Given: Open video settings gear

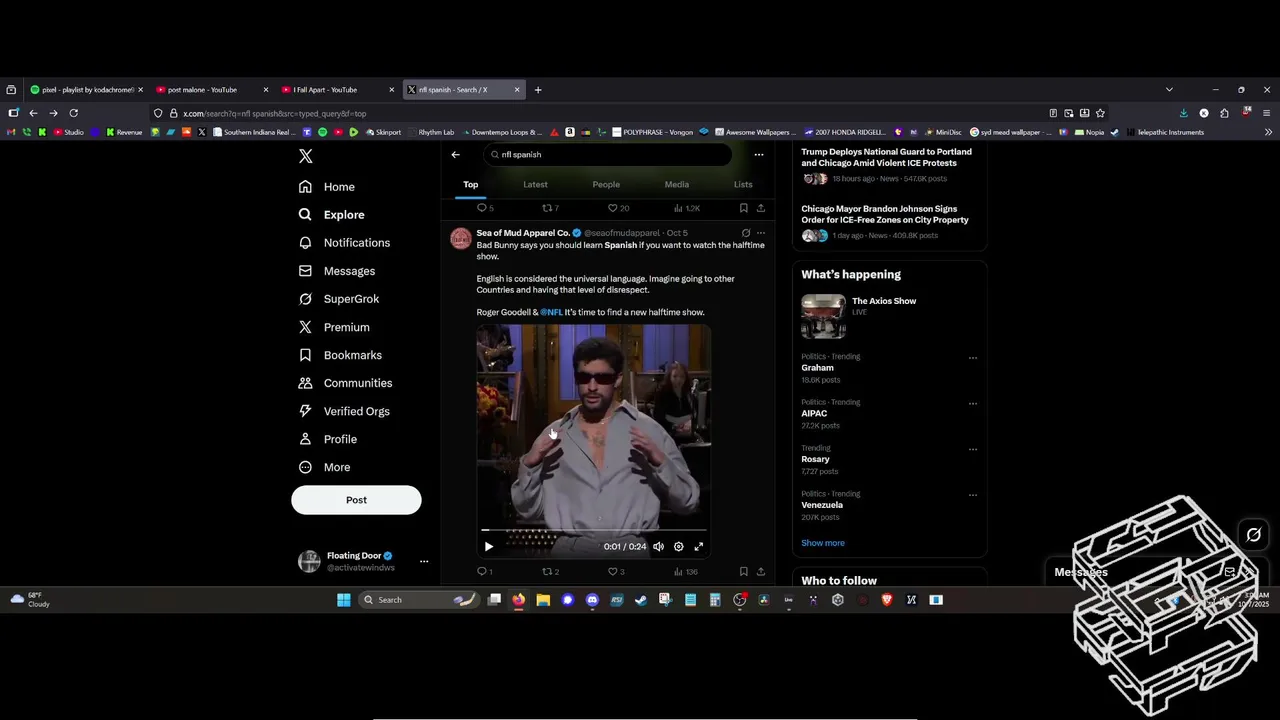Looking at the screenshot, I should point(679,547).
